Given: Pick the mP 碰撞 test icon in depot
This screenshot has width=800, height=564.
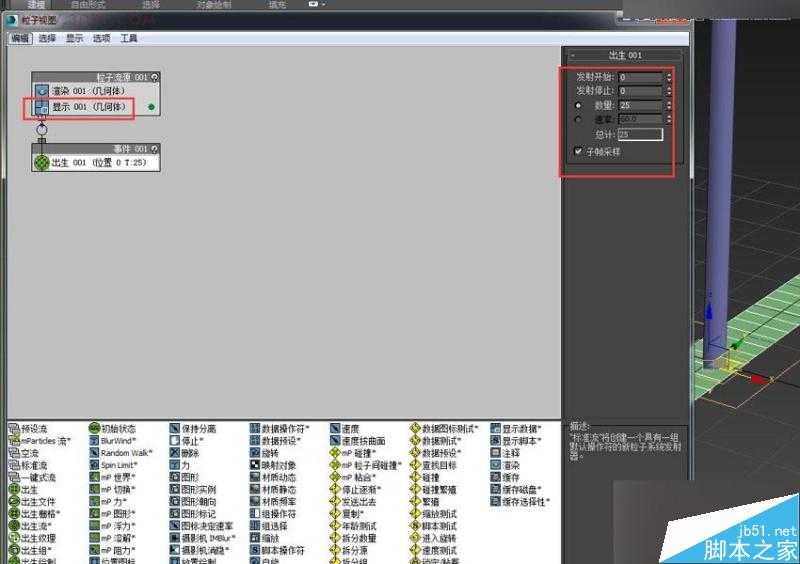Looking at the screenshot, I should (x=335, y=453).
